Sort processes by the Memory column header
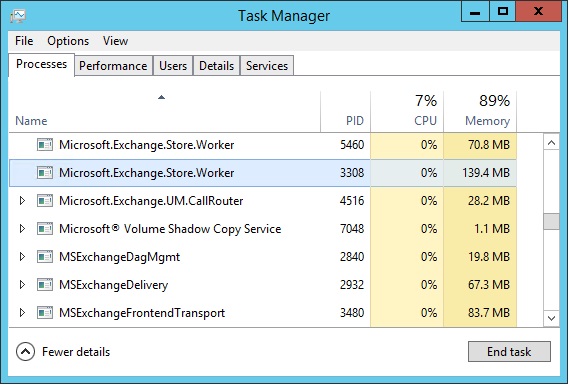569x385 pixels. click(480, 111)
